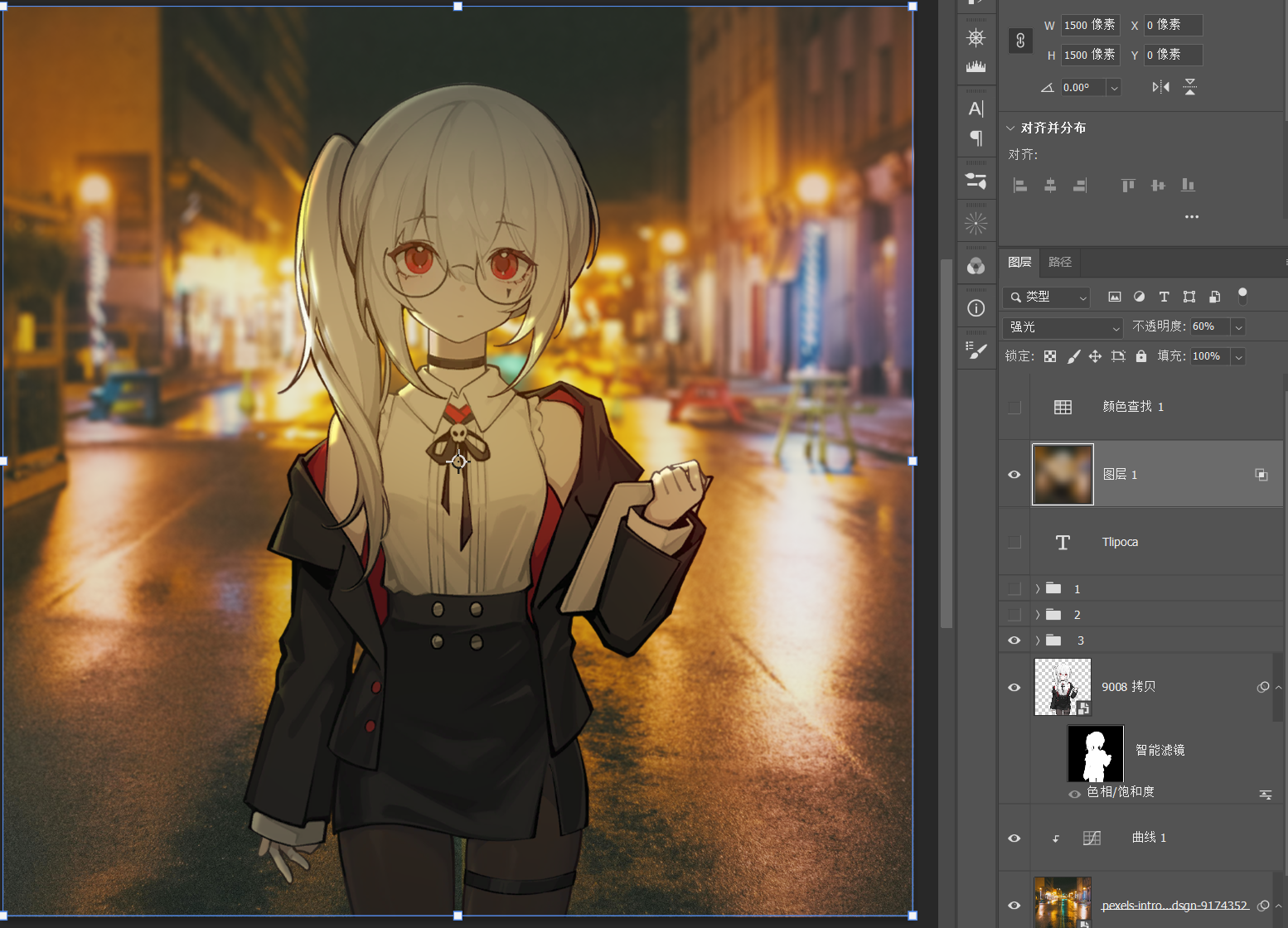Expand layer group 3
The width and height of the screenshot is (1288, 928).
click(1038, 640)
